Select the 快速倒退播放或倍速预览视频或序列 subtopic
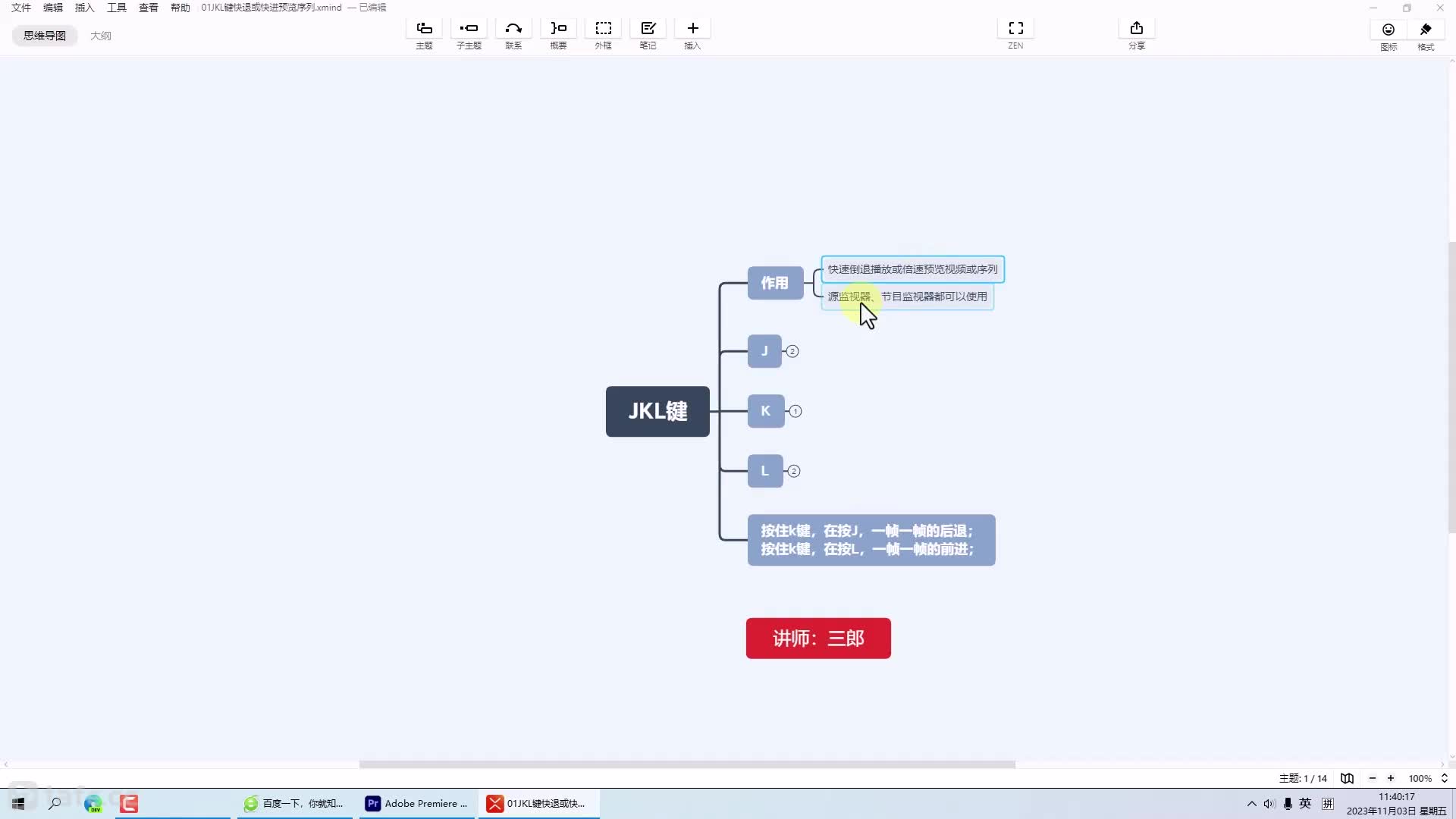 coord(913,269)
